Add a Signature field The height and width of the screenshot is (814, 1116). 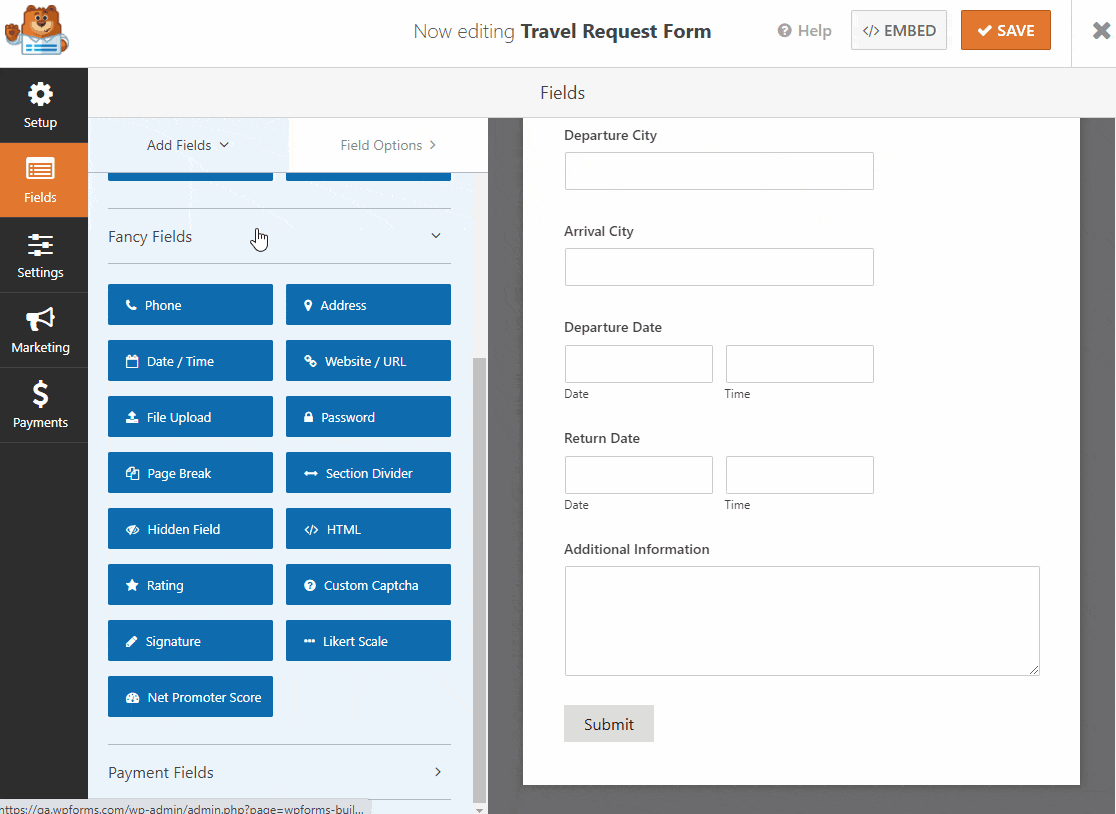point(190,641)
